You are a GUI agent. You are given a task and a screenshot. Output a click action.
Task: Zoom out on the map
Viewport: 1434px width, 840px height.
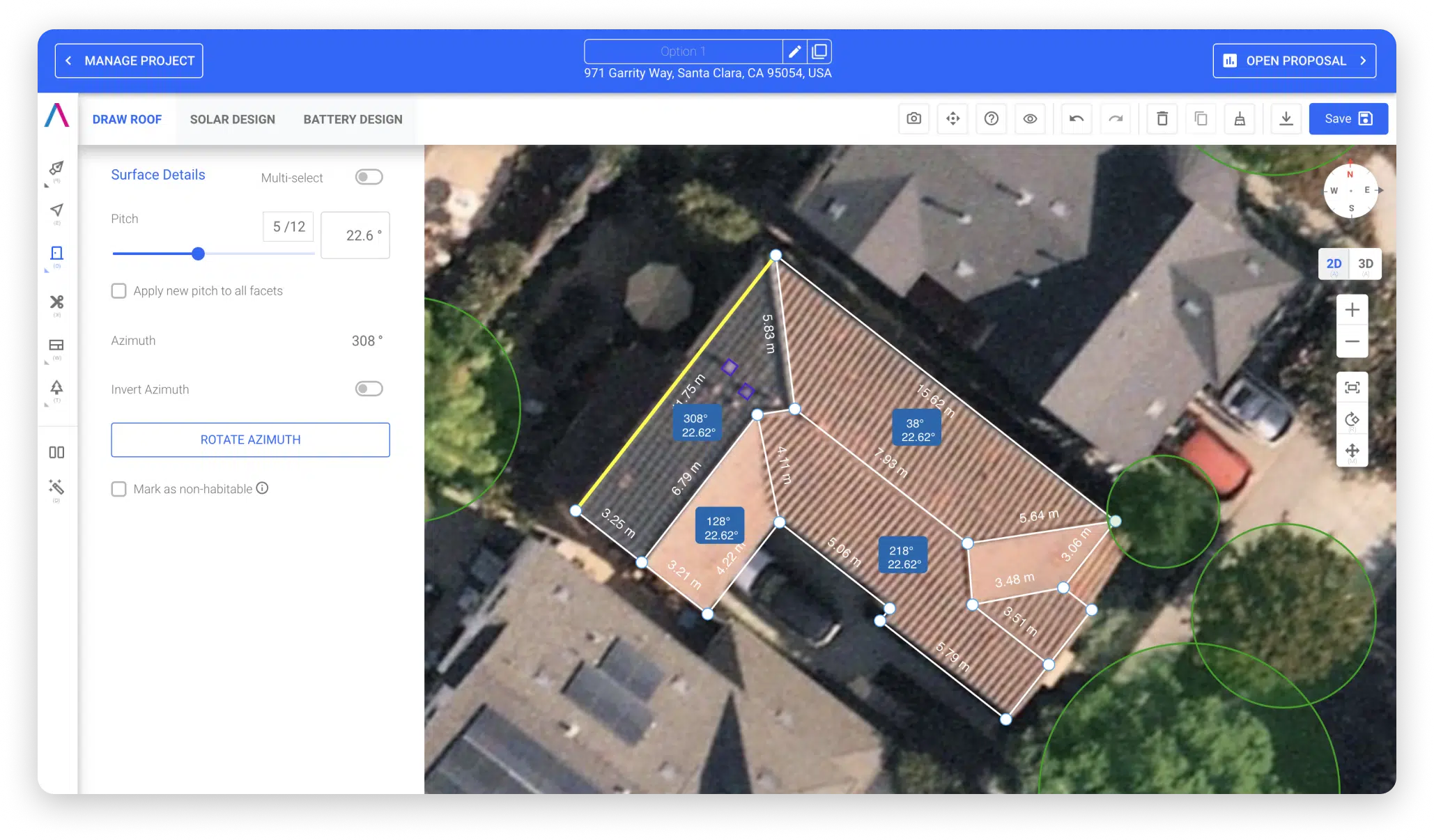pyautogui.click(x=1352, y=341)
